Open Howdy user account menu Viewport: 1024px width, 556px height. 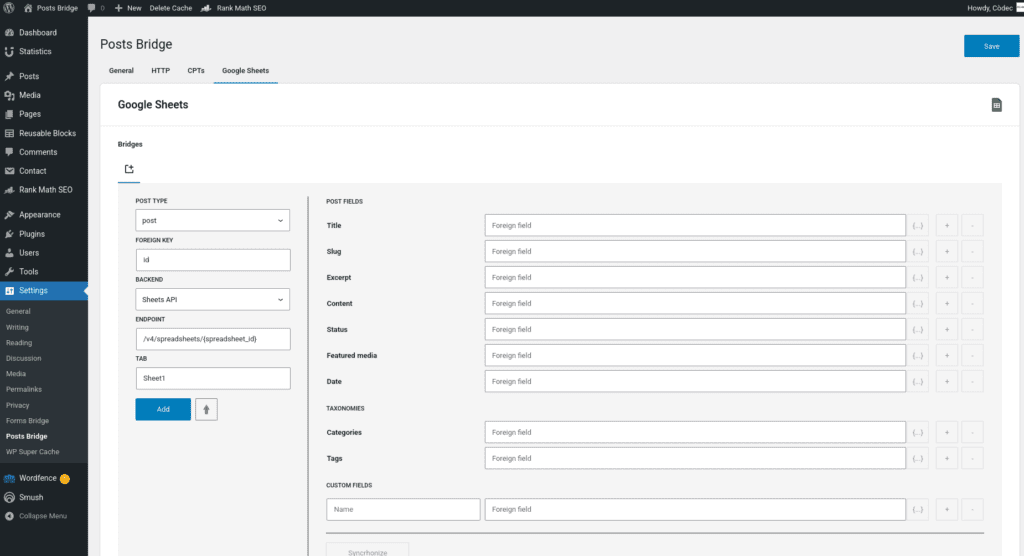[x=993, y=8]
